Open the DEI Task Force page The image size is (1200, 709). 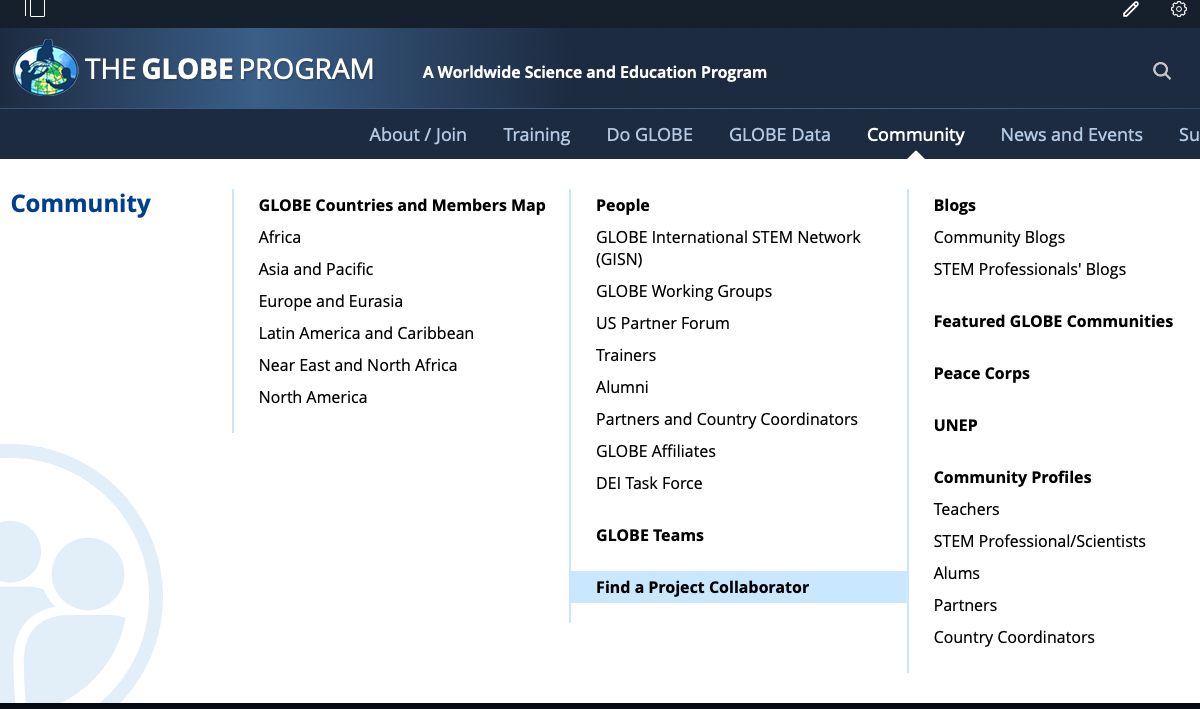tap(649, 483)
